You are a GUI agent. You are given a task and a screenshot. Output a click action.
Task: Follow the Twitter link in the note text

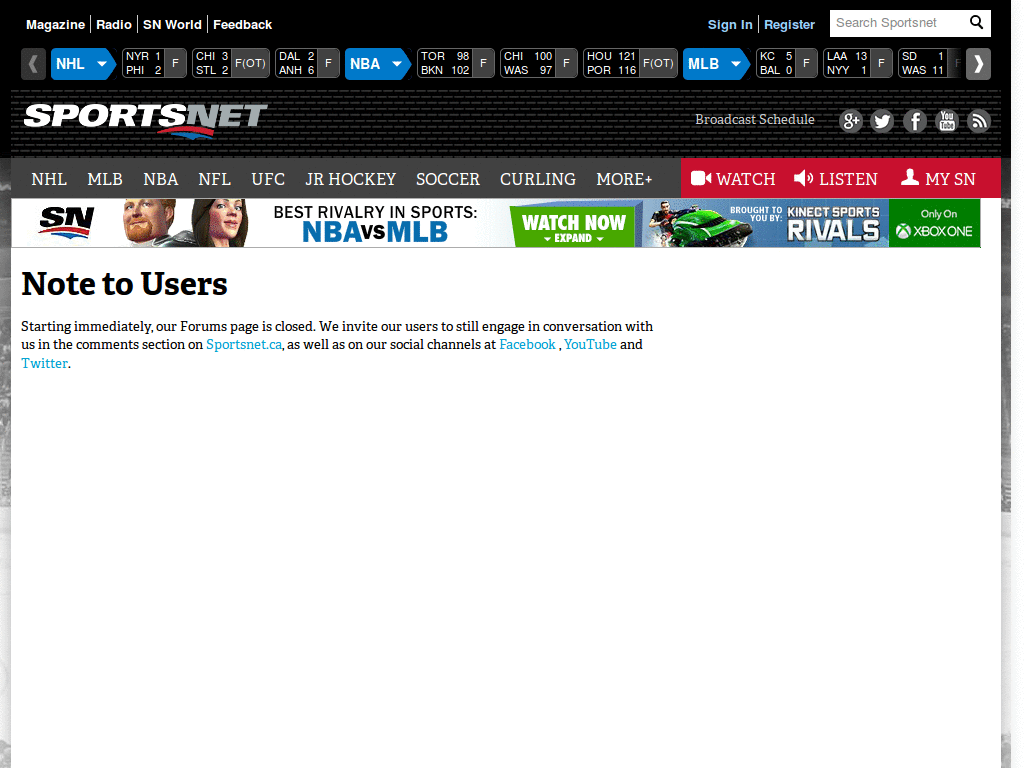pos(44,363)
